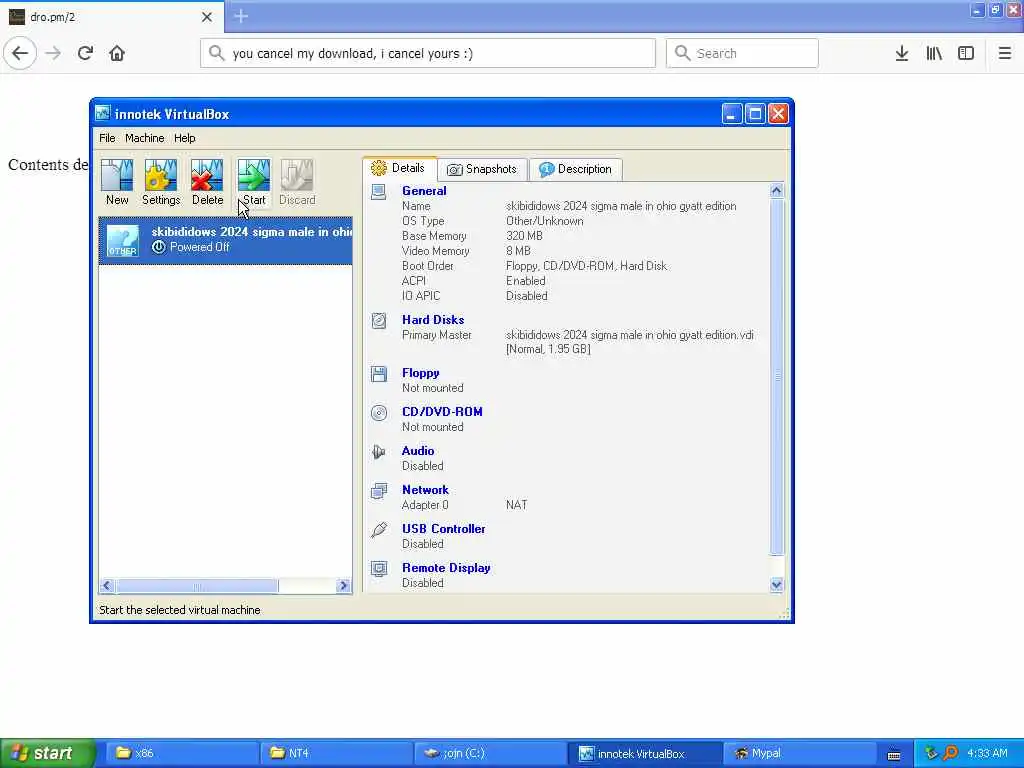Open the browser hamburger menu
The width and height of the screenshot is (1024, 768).
[x=1005, y=53]
